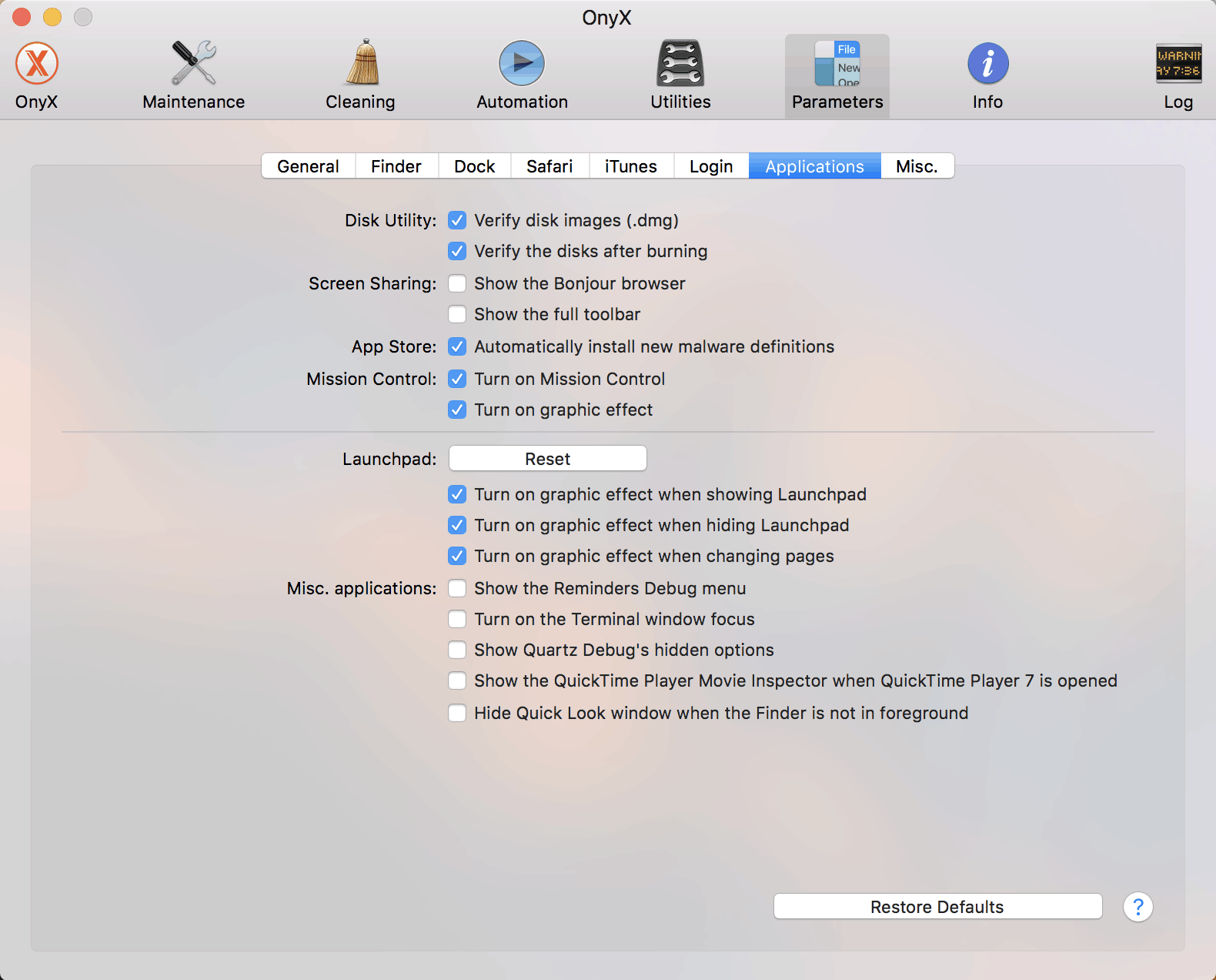Switch to the Finder tab

click(396, 166)
